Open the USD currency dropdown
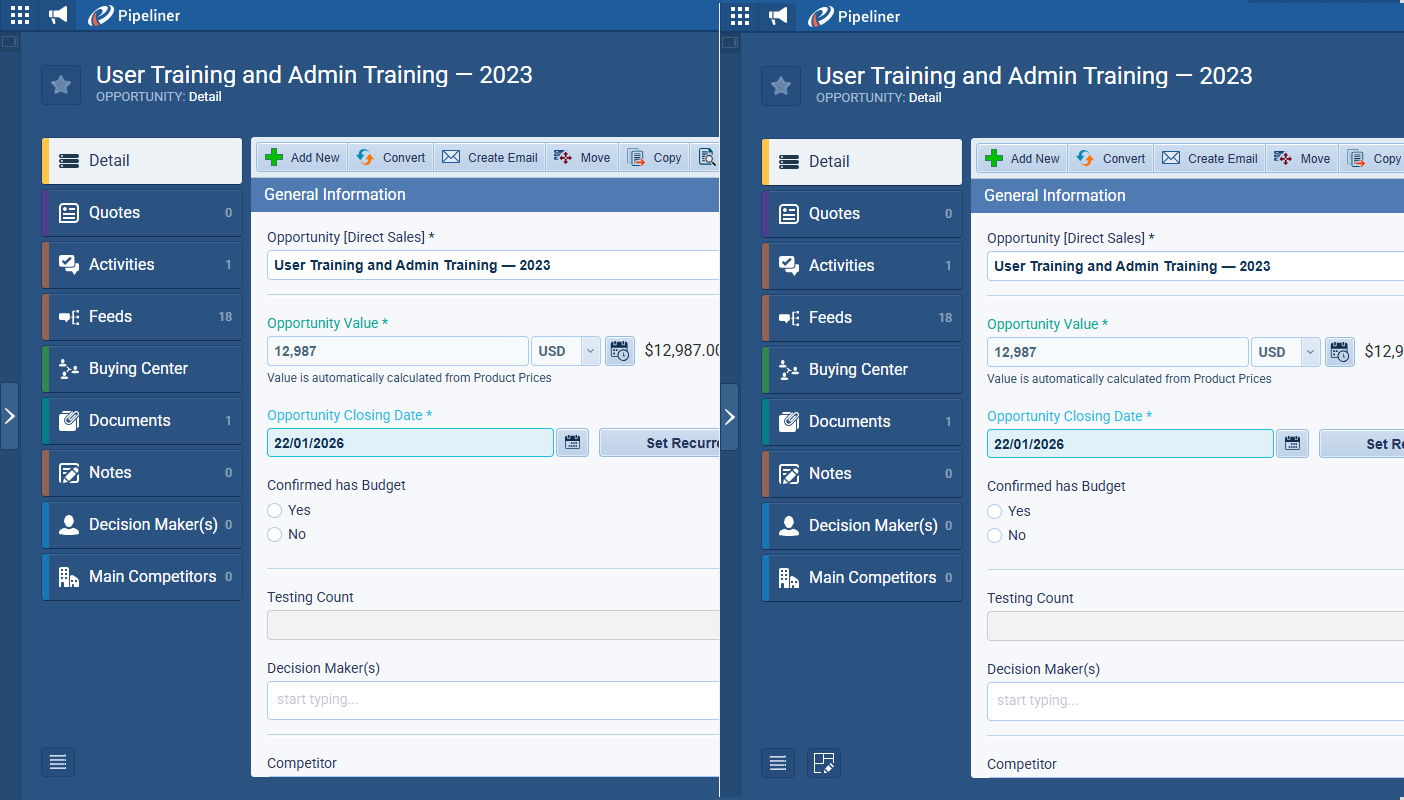 pos(589,350)
